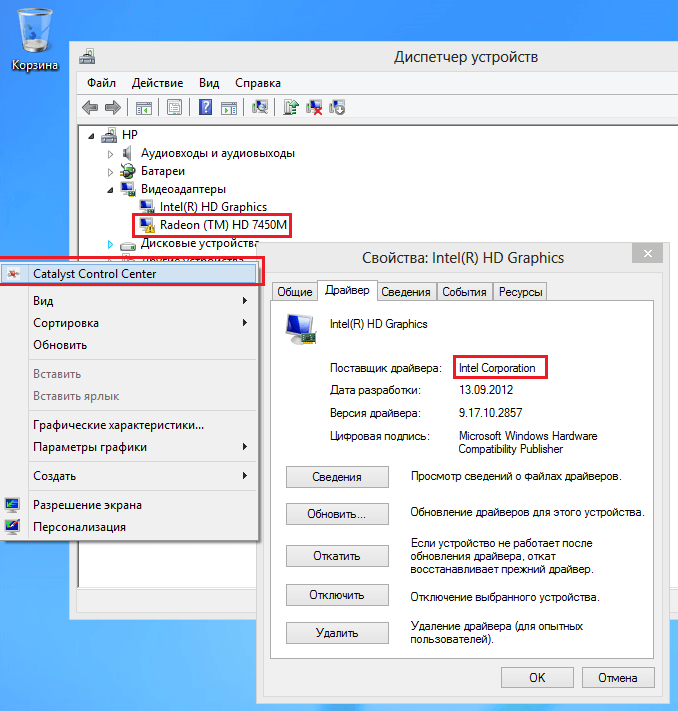Click the Откатить button
This screenshot has width=678, height=711.
point(337,555)
